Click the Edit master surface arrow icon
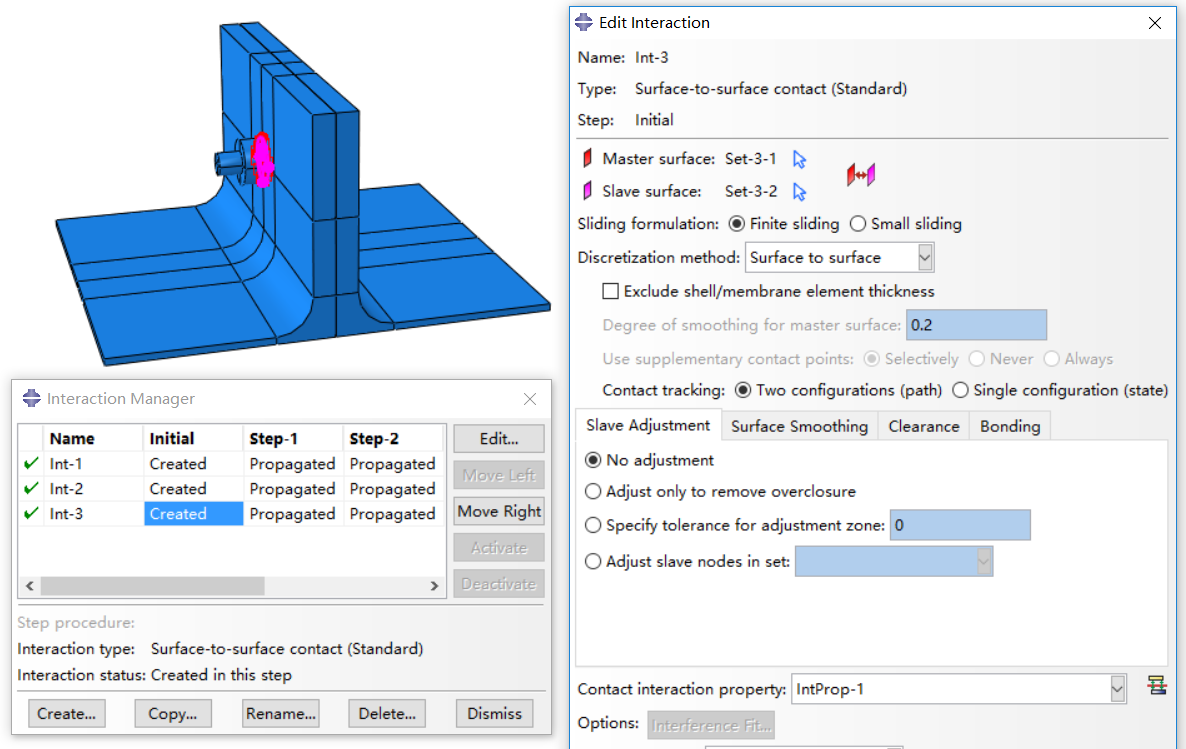 coord(799,160)
